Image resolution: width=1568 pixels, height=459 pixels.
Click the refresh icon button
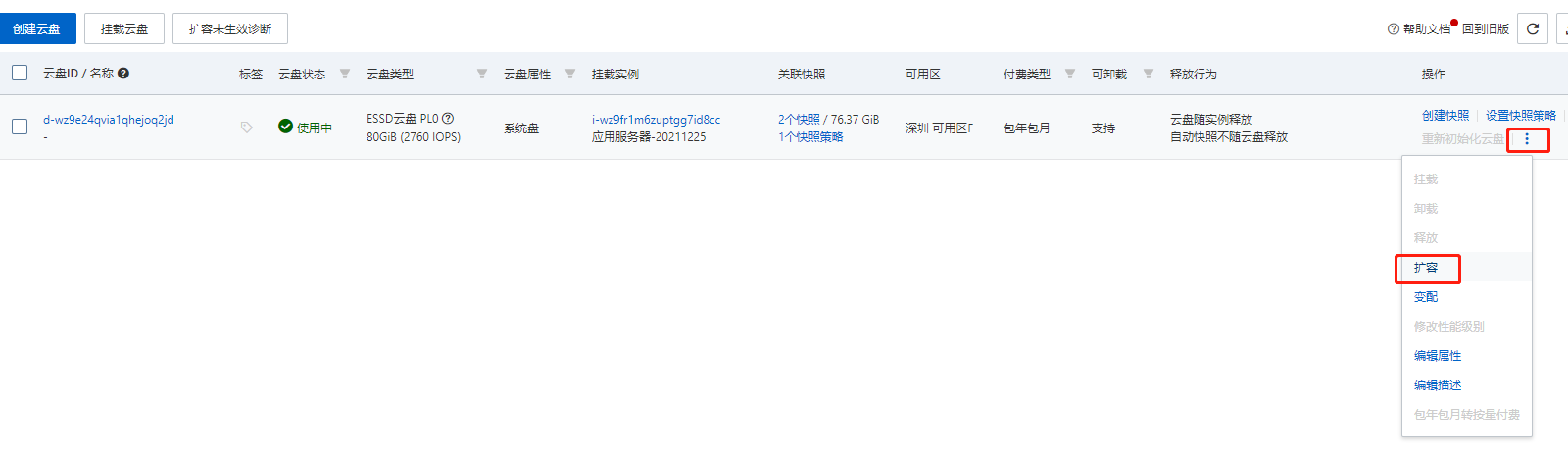pos(1533,29)
